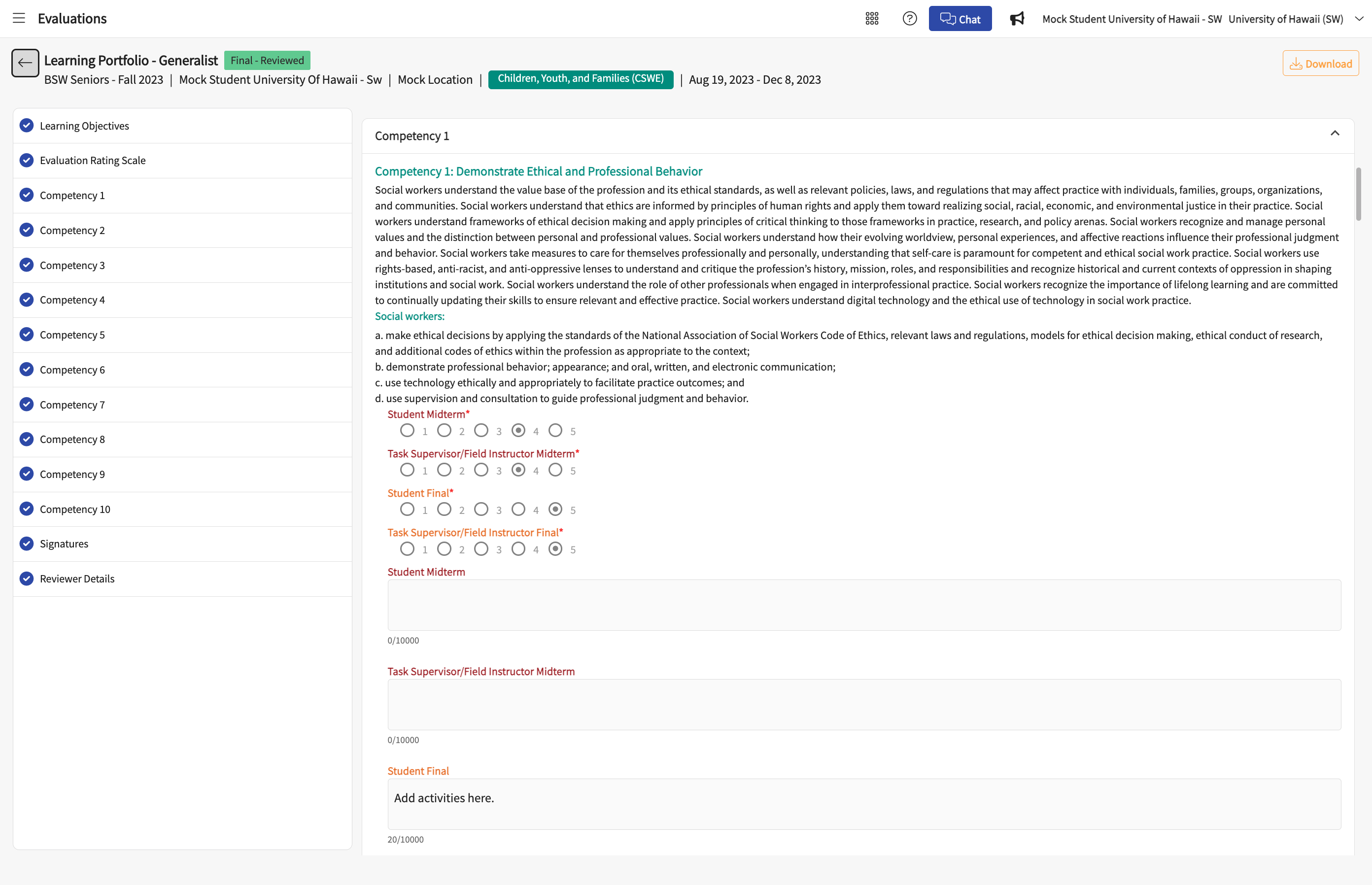Go back using the arrow button
Screen dimensions: 1372x885
coord(25,63)
